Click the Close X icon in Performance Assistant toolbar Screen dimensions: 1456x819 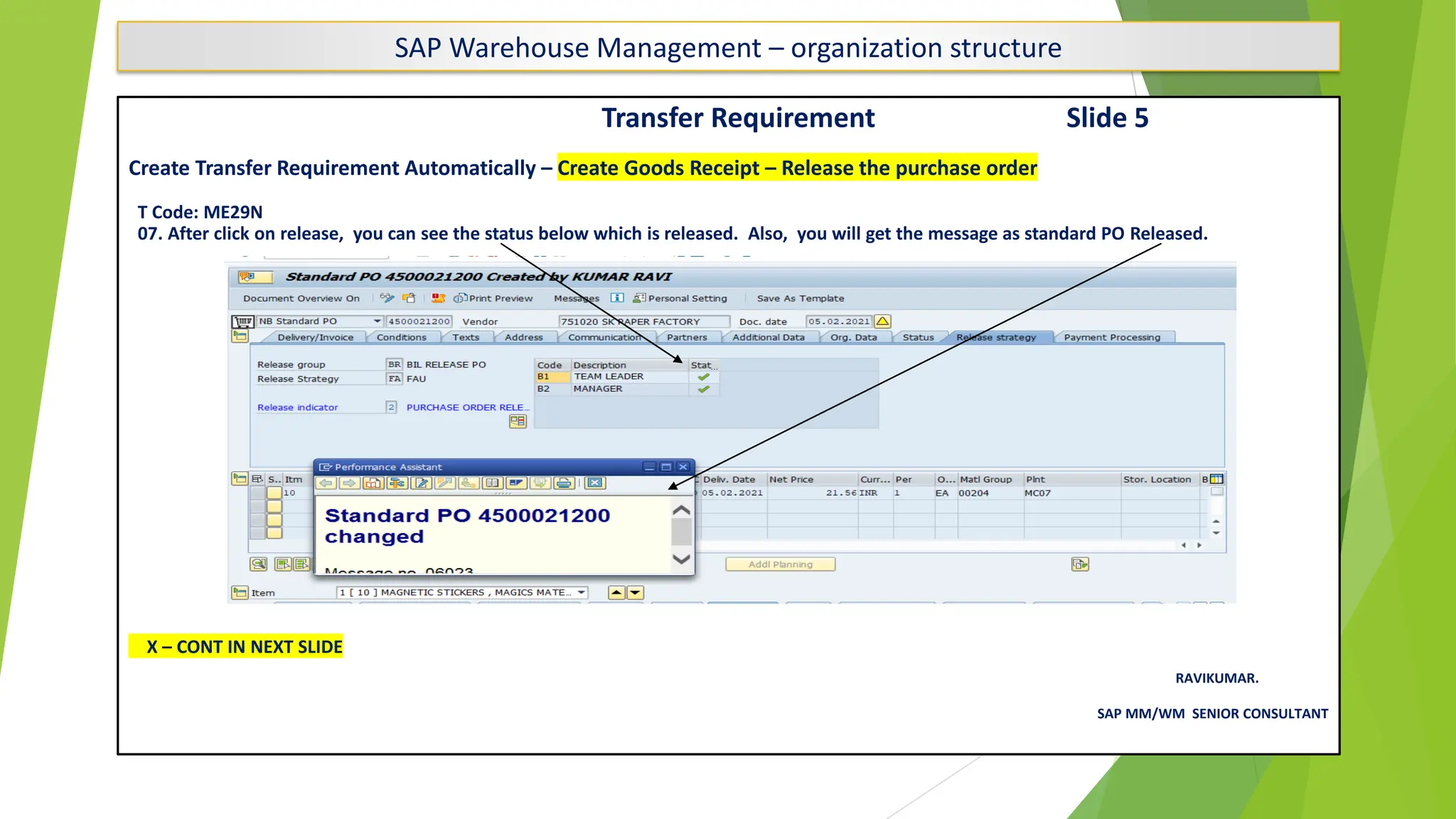pos(595,483)
